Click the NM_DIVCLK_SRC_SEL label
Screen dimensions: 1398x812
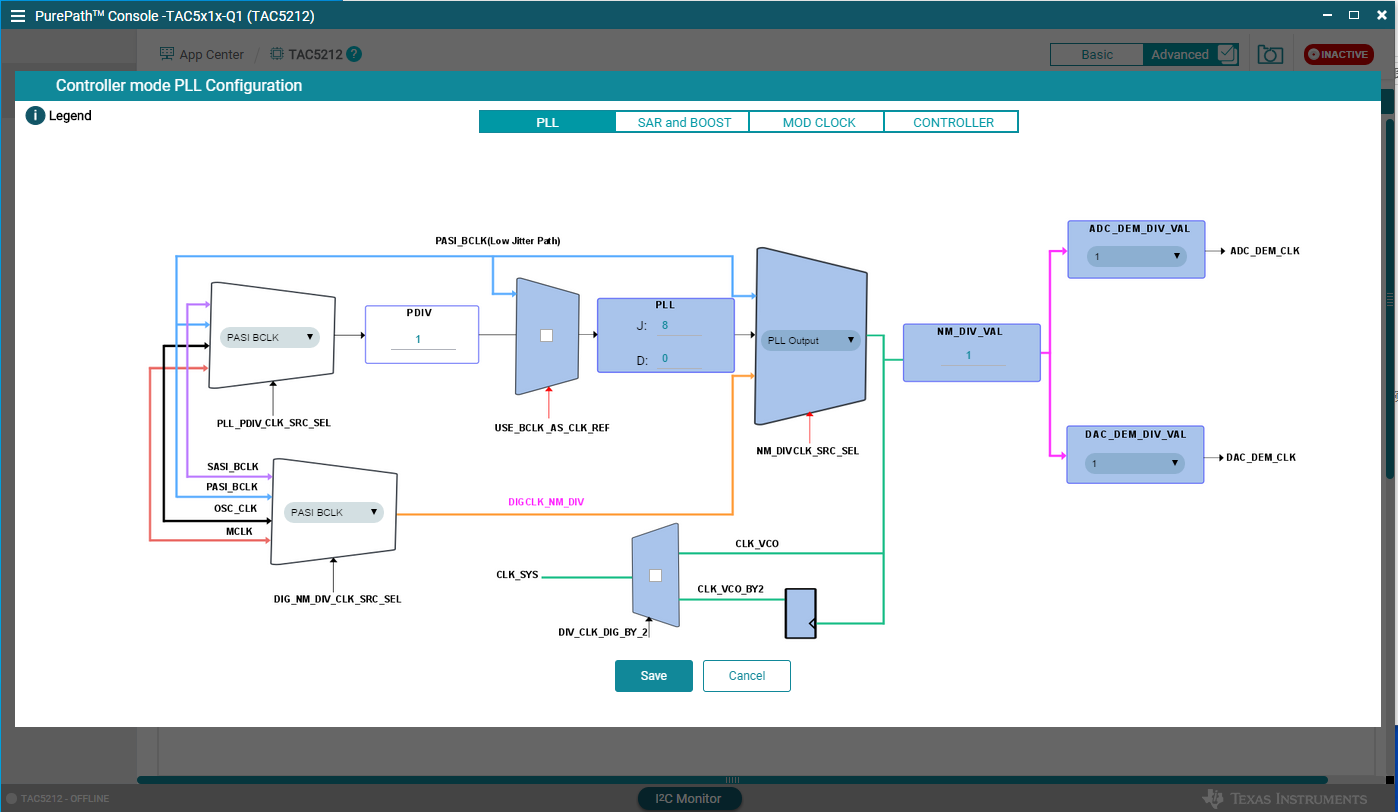point(807,451)
